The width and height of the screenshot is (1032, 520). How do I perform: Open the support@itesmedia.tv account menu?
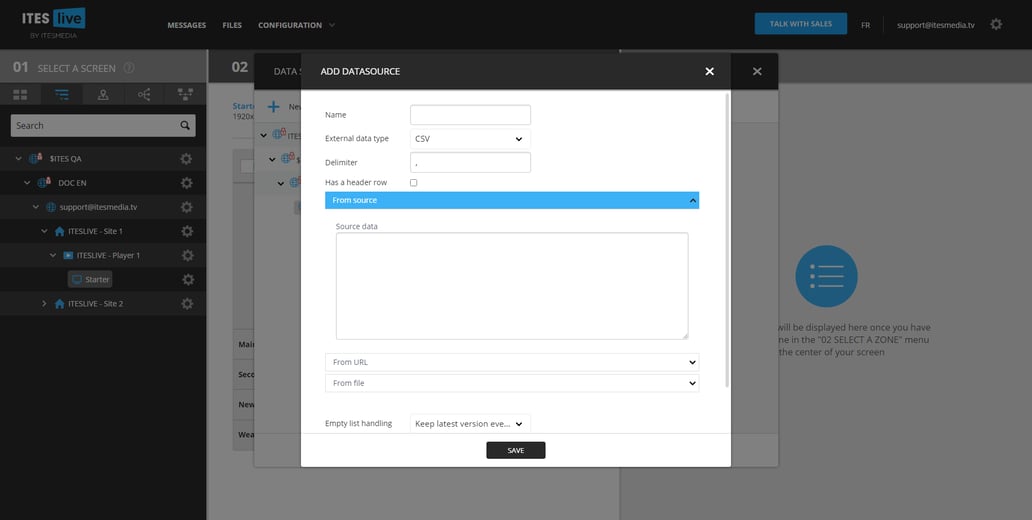tap(935, 25)
